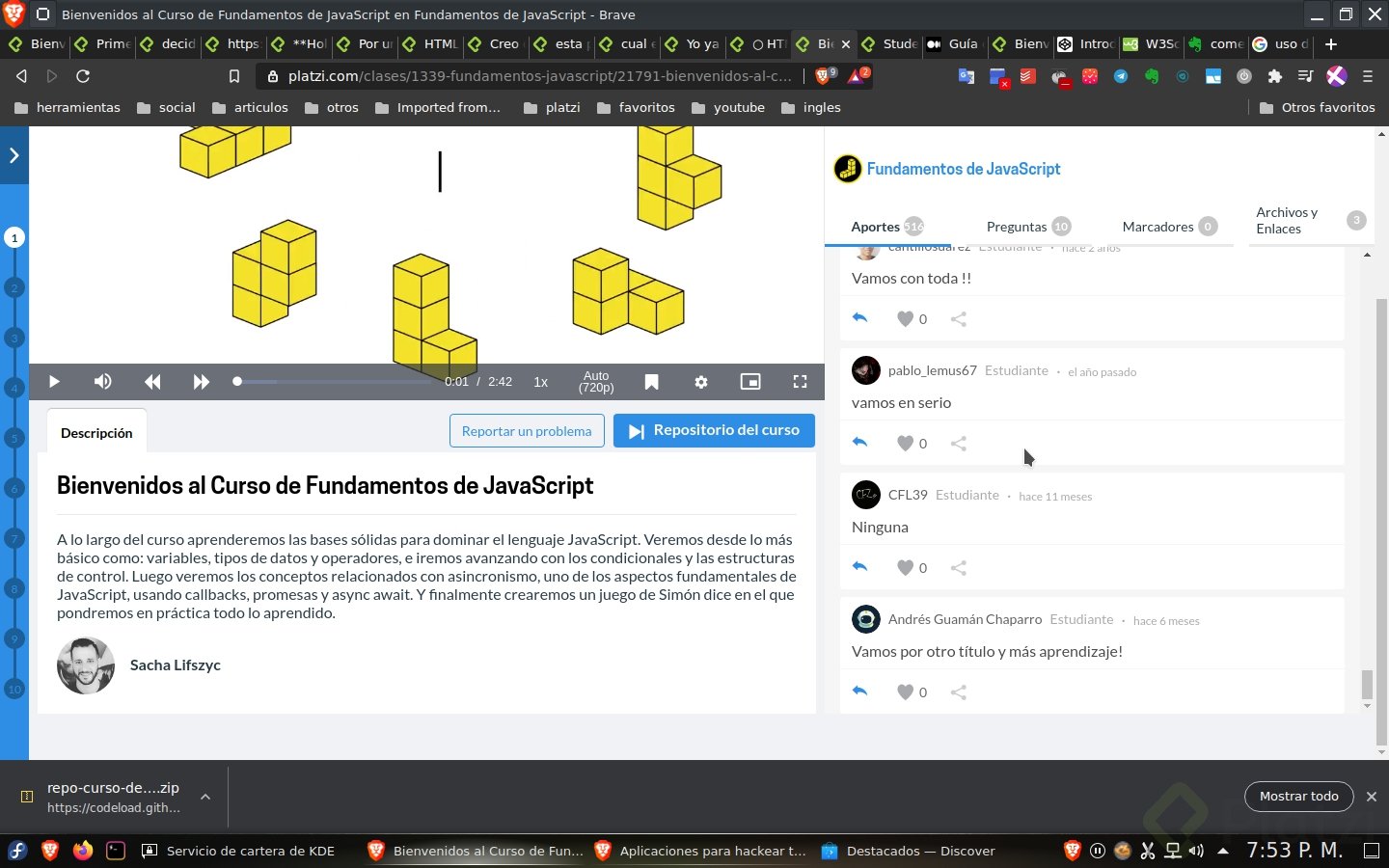Seek on the video progress bar
Screen dimensions: 1389x868
(333, 382)
